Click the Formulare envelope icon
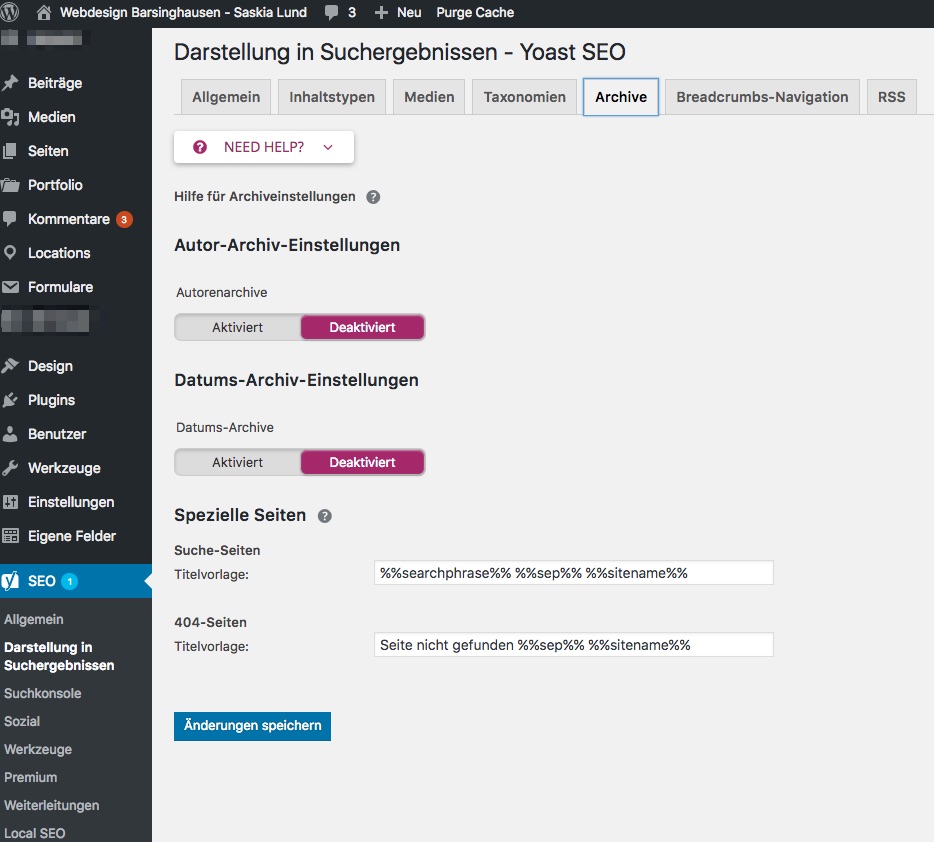 click(10, 287)
